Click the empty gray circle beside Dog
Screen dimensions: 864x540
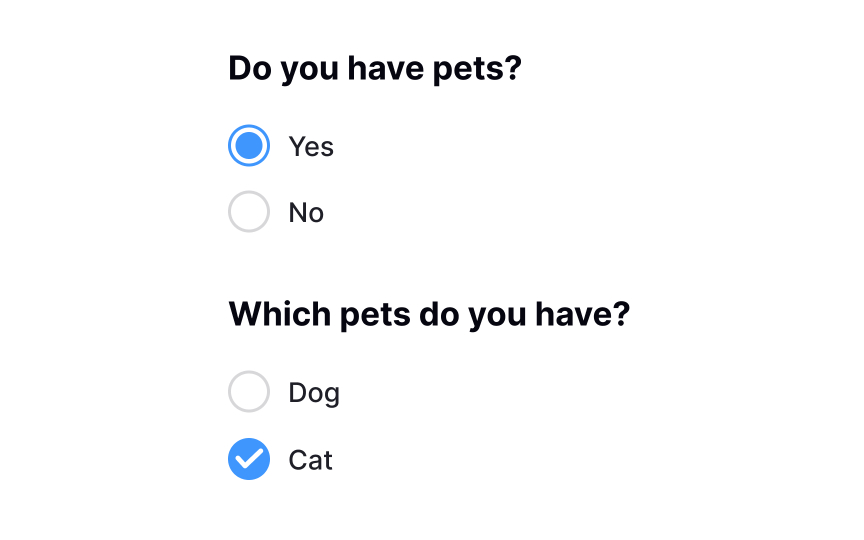pos(249,392)
